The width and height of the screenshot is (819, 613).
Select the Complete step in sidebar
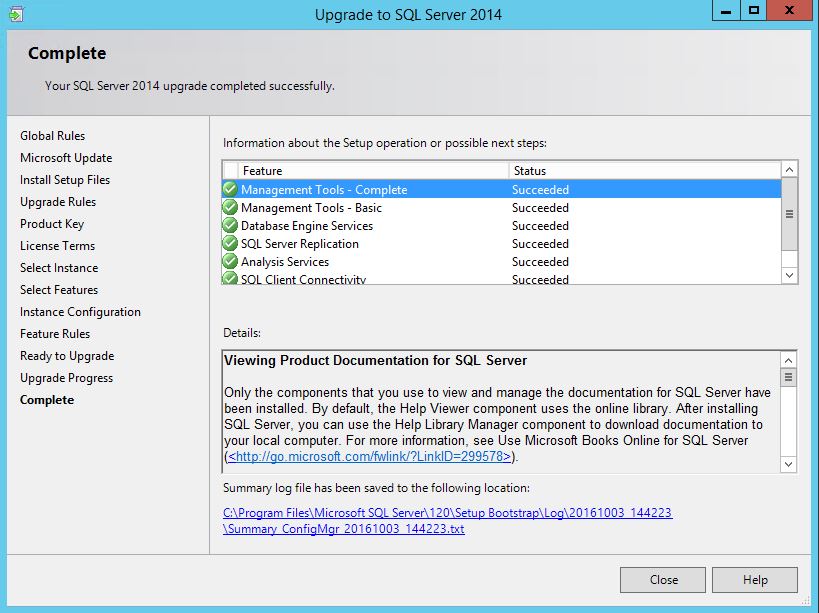(x=47, y=400)
